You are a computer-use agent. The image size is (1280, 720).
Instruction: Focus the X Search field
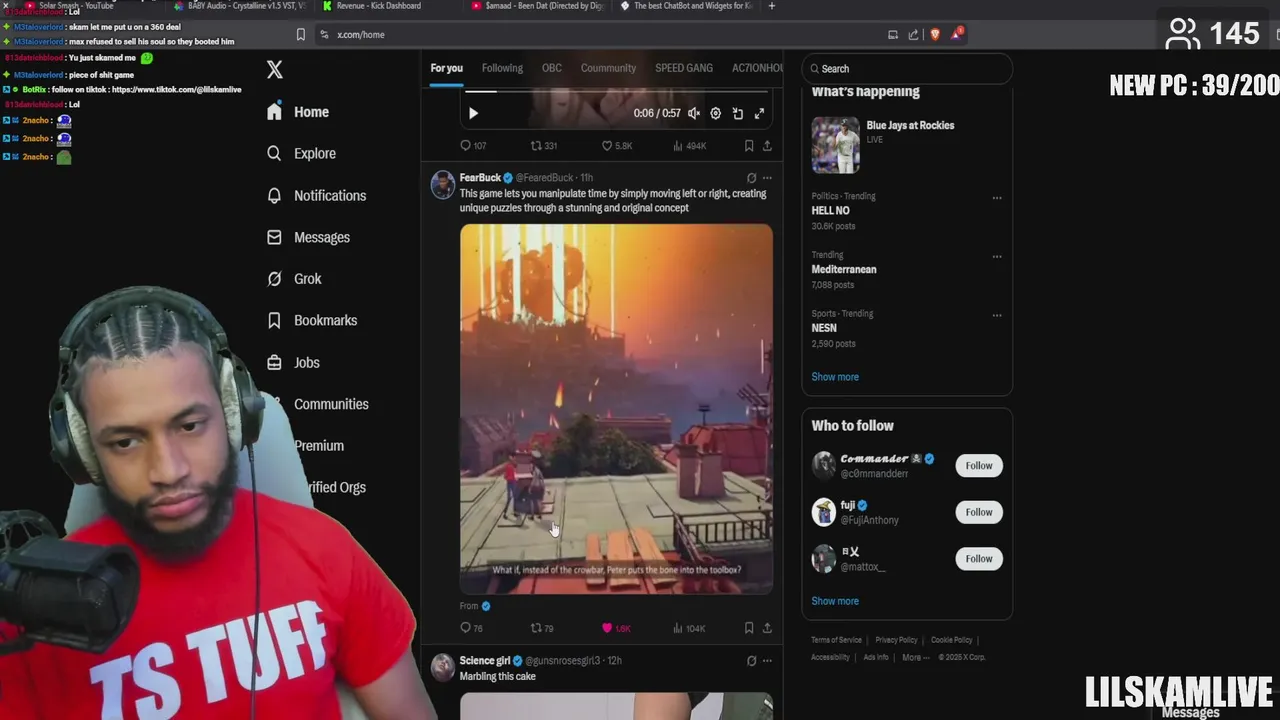coord(907,69)
